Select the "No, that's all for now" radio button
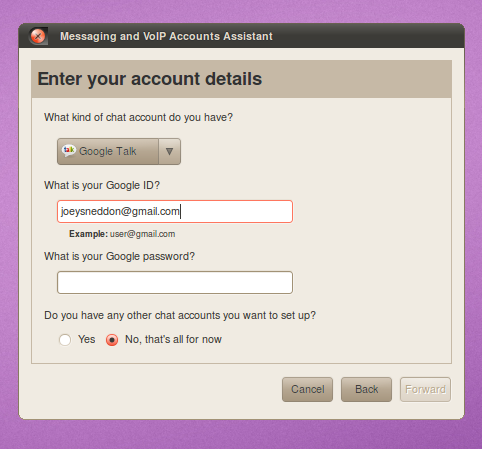 click(112, 340)
